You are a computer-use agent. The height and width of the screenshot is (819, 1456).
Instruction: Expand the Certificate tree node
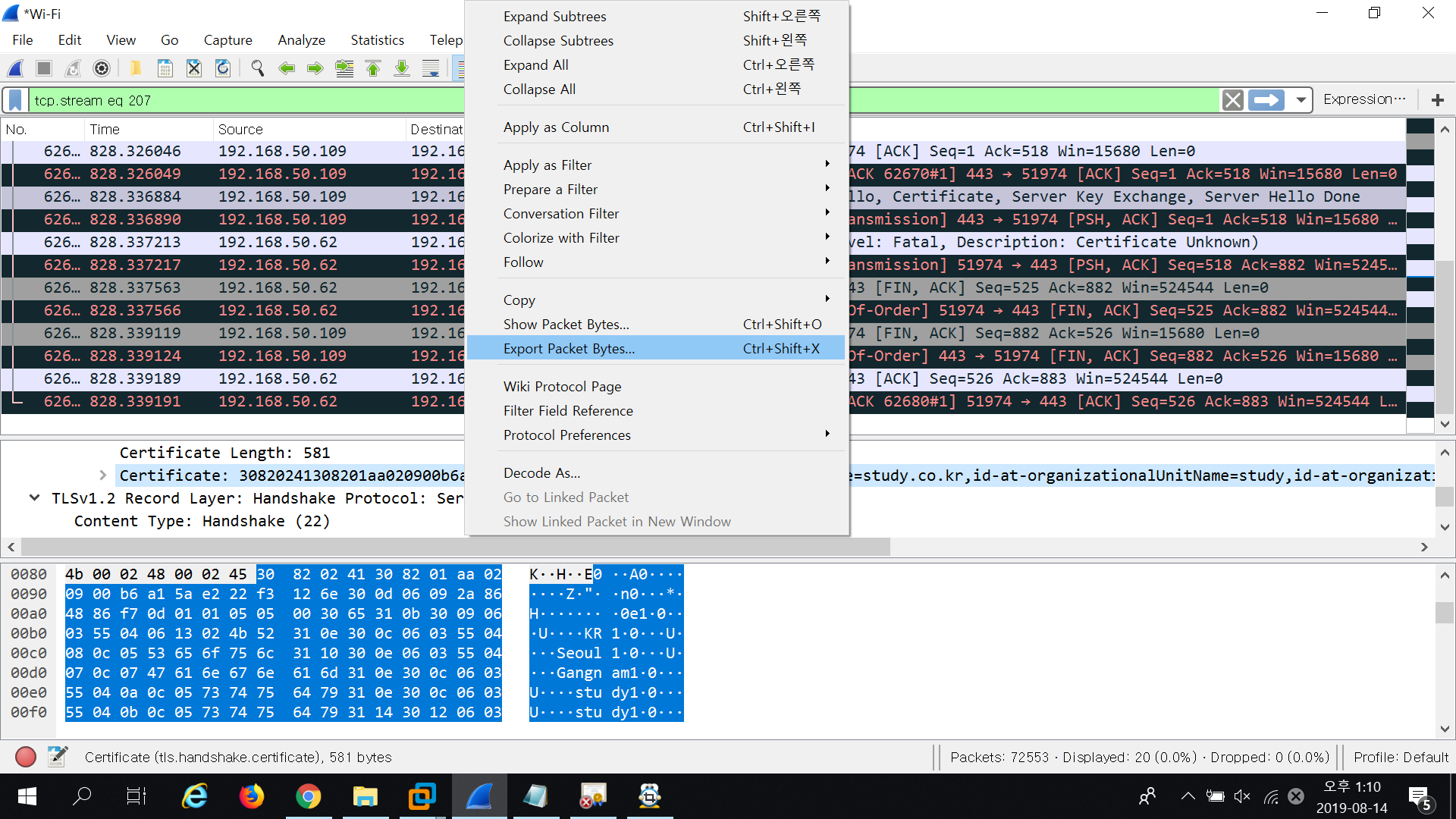[103, 475]
